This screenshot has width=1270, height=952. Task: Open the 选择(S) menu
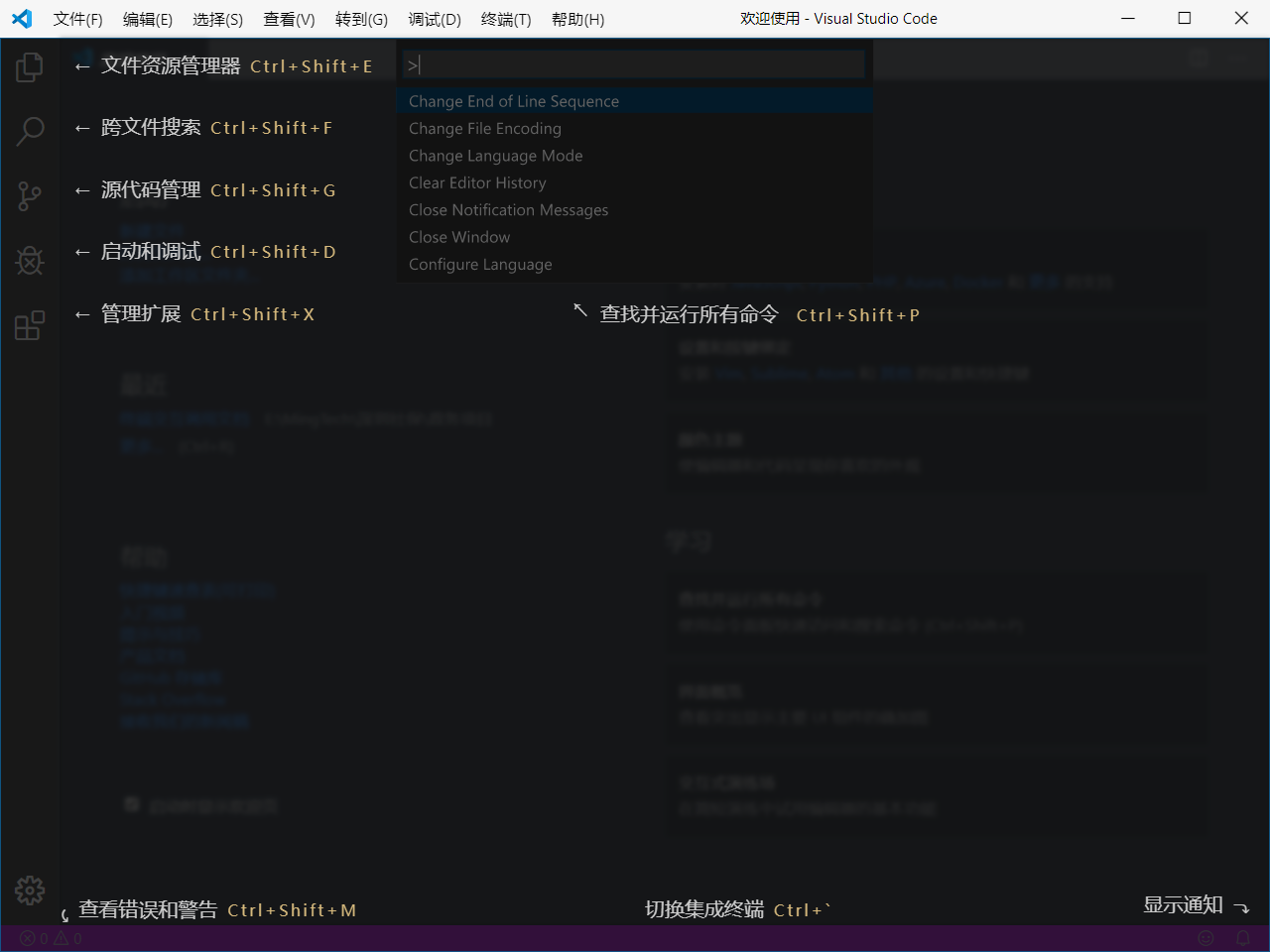click(218, 19)
